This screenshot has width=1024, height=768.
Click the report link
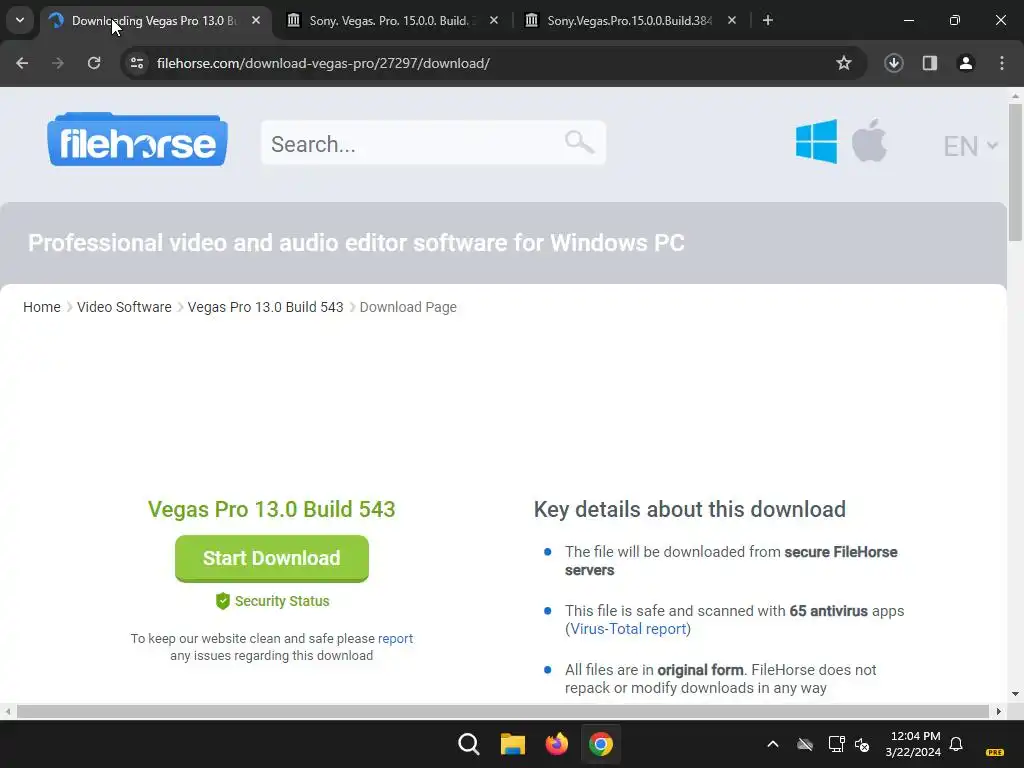pyautogui.click(x=395, y=638)
